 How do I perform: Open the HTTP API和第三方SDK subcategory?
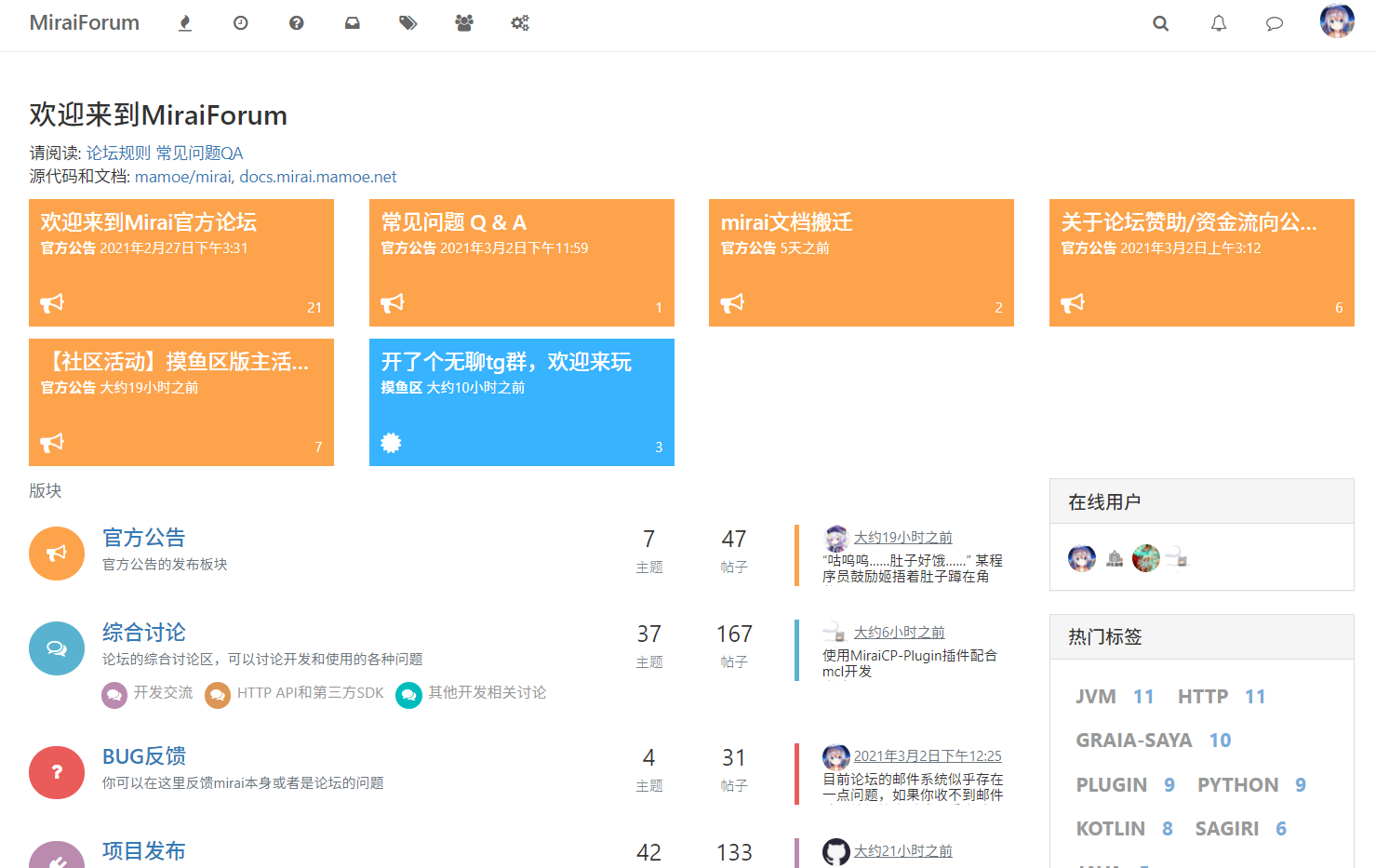310,693
